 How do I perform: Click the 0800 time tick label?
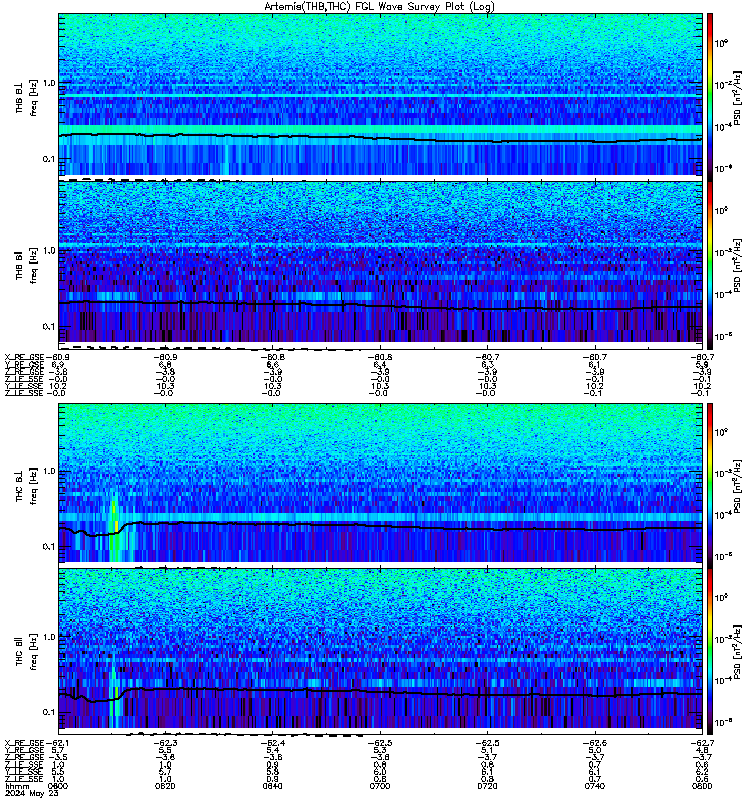click(x=702, y=786)
